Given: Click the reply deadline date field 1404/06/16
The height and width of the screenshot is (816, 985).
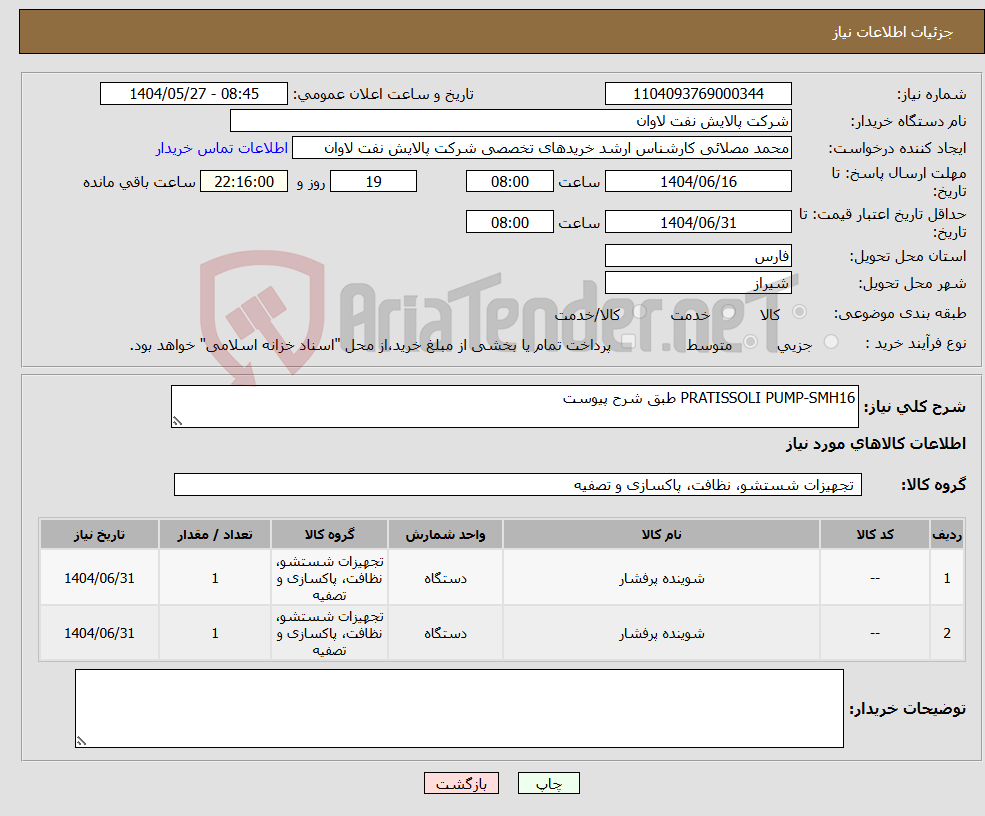Looking at the screenshot, I should tap(697, 181).
